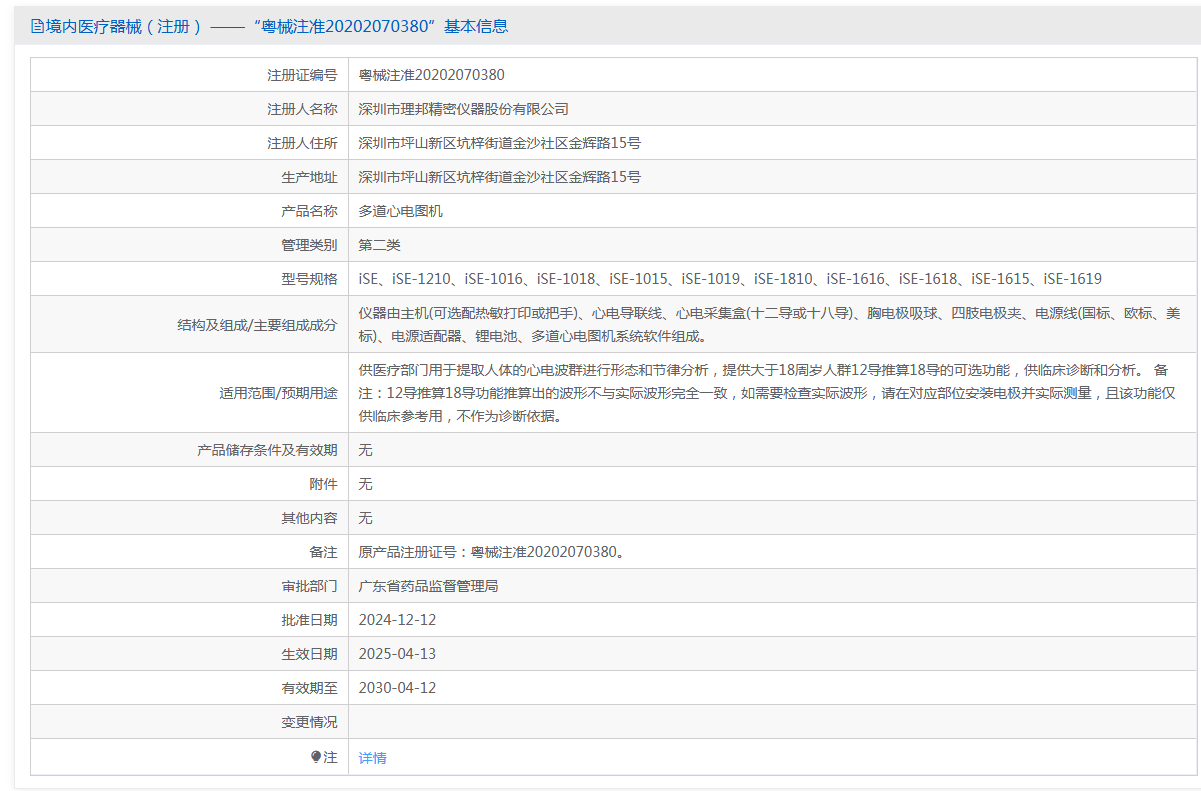Select 无 in the 其他内容 row
The width and height of the screenshot is (1201, 791).
pyautogui.click(x=366, y=518)
